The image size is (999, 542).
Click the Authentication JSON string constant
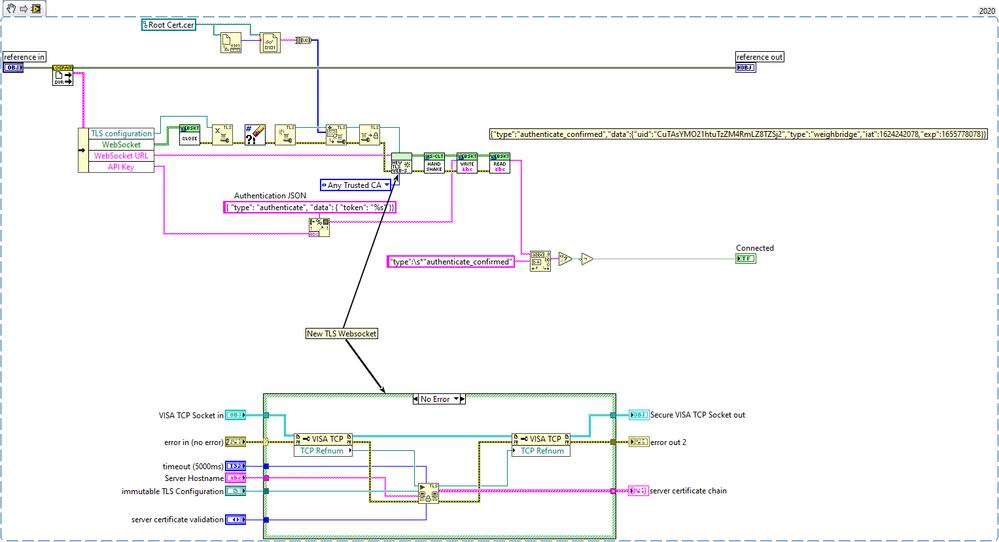(310, 207)
